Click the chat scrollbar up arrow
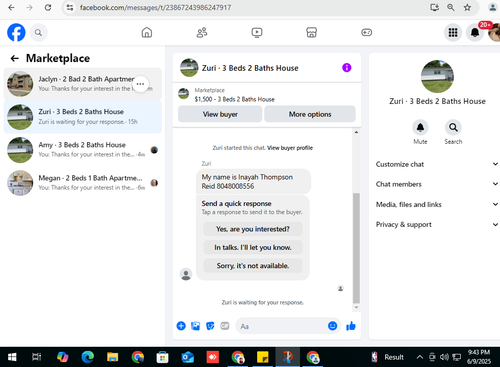The height and width of the screenshot is (367, 500). click(356, 132)
